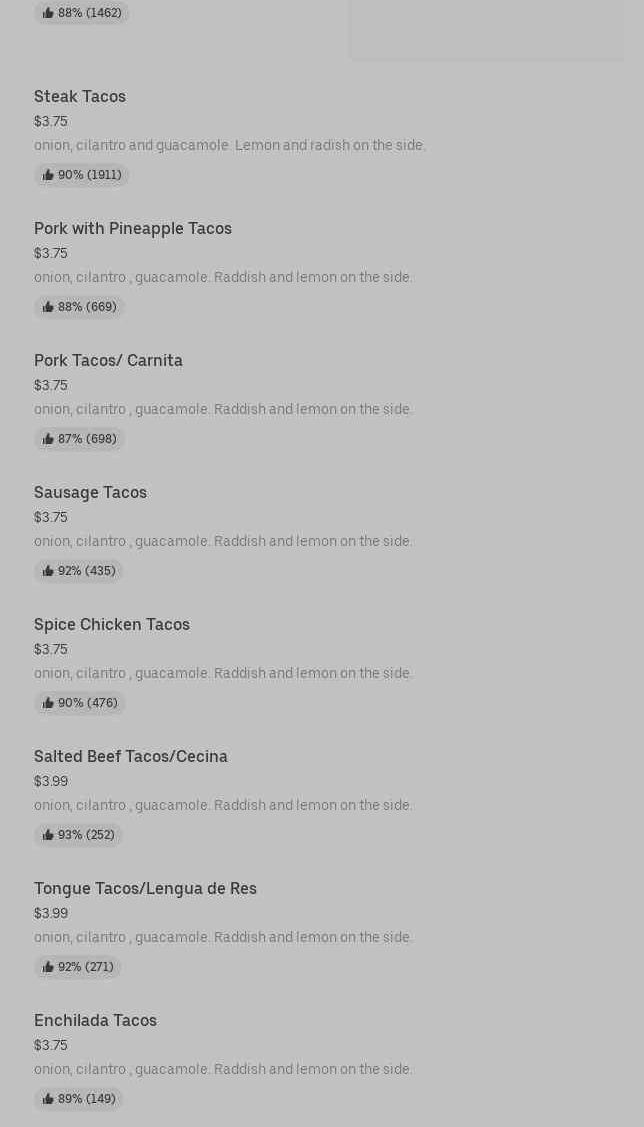
Task: Click thumbs-up icon under Pork with Pineapple Tacos
Action: pyautogui.click(x=48, y=307)
